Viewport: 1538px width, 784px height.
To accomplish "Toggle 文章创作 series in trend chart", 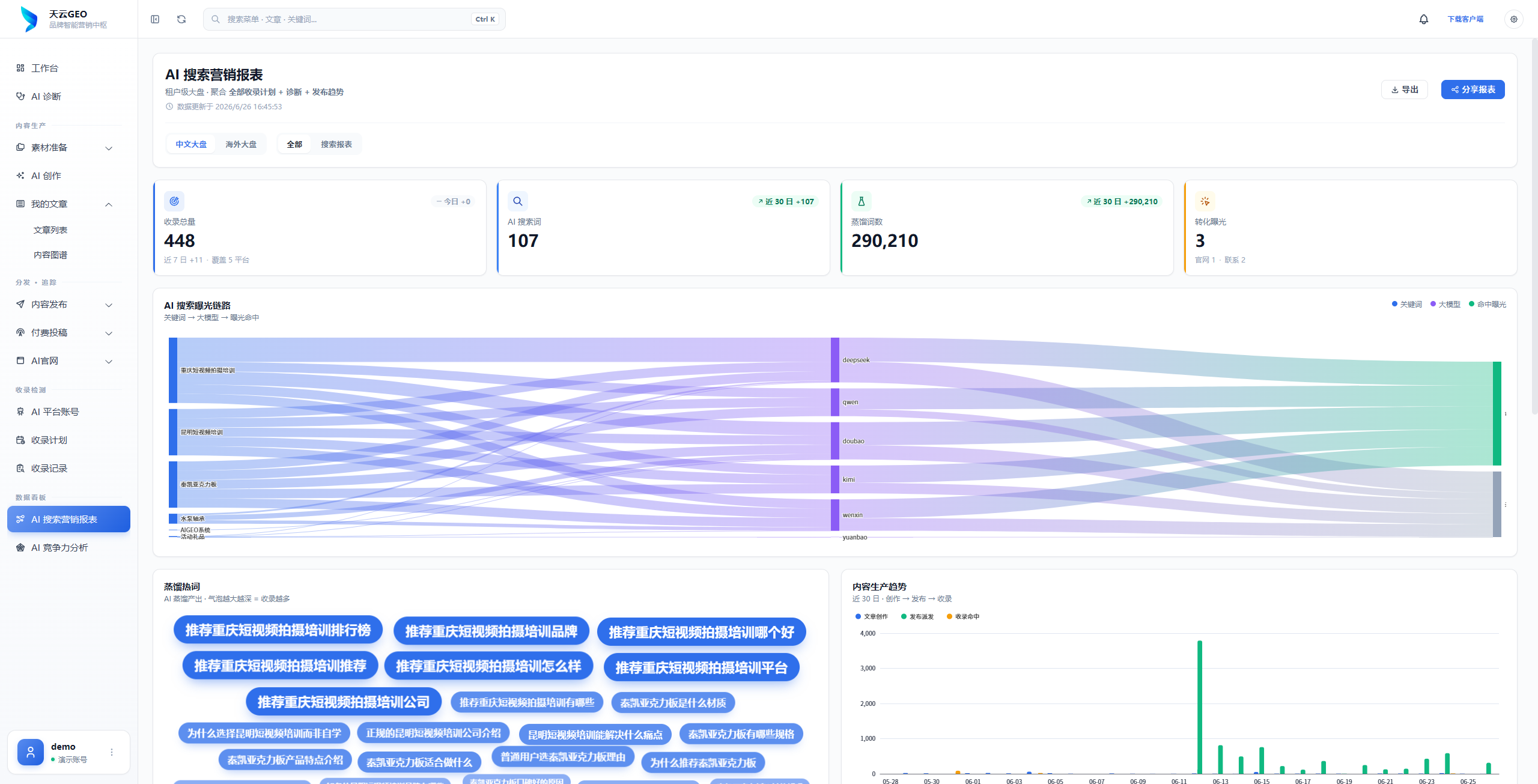I will coord(871,616).
